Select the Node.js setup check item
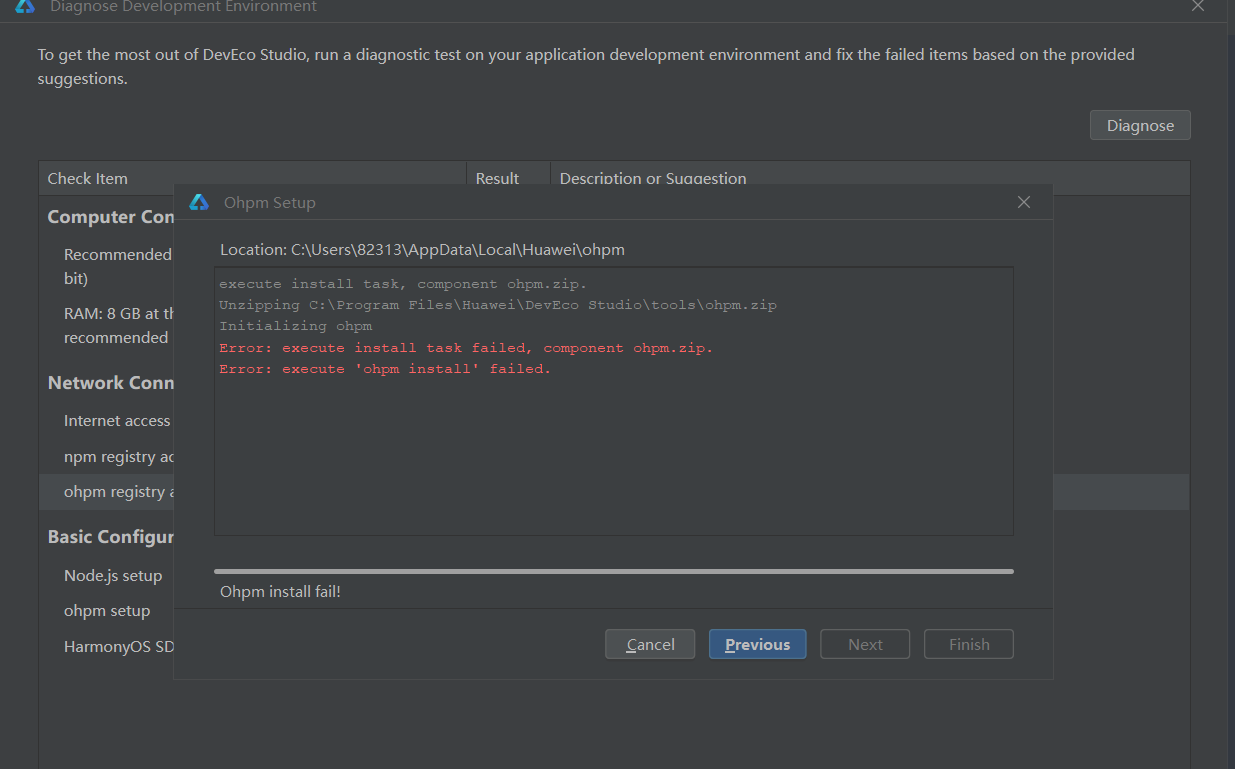 (x=112, y=575)
